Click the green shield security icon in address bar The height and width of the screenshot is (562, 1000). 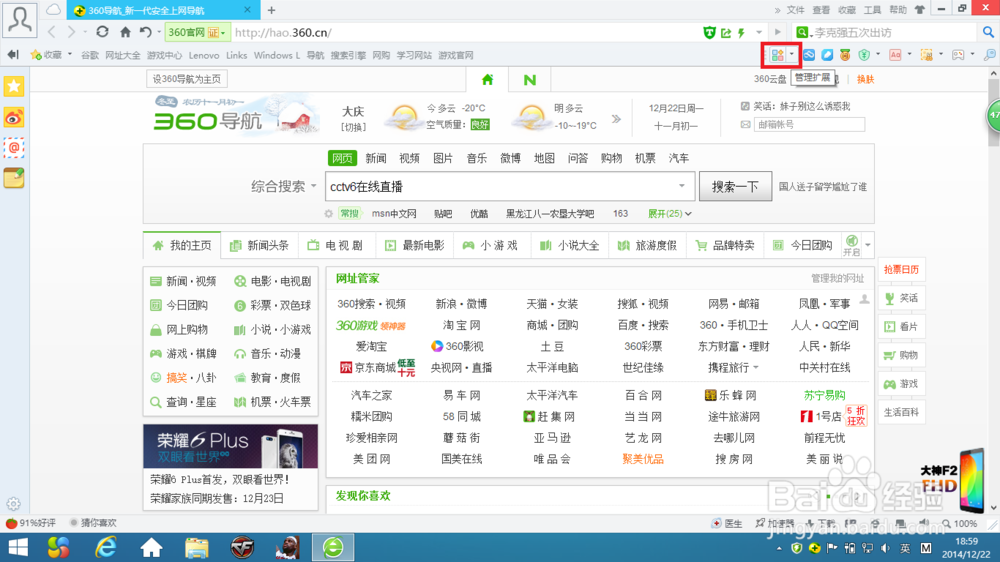pos(709,33)
